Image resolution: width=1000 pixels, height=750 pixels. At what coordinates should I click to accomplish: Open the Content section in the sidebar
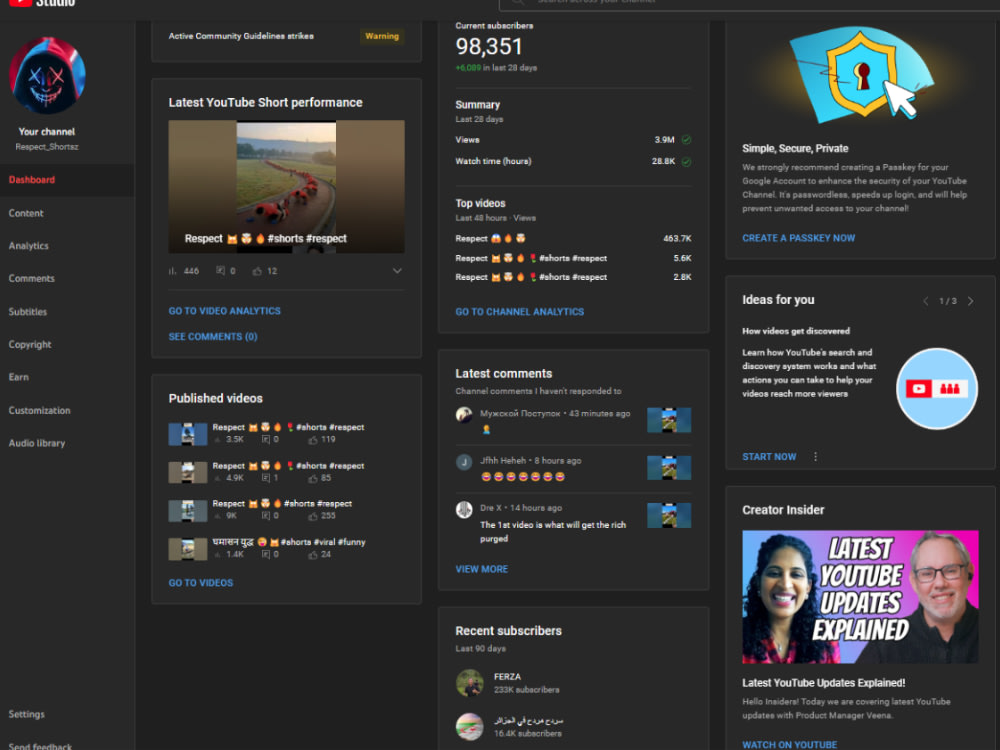(28, 212)
